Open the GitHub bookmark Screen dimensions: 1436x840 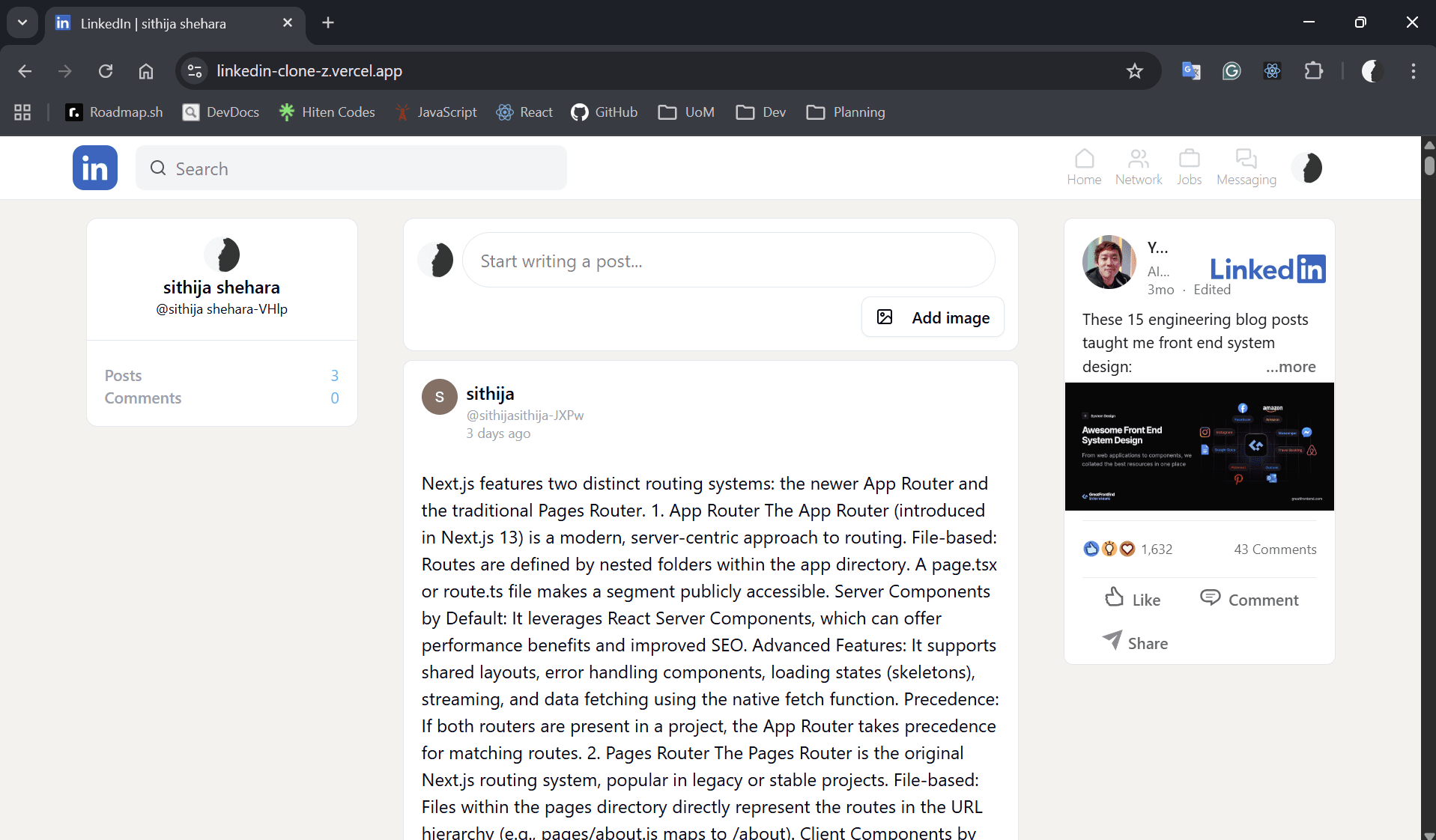tap(605, 112)
